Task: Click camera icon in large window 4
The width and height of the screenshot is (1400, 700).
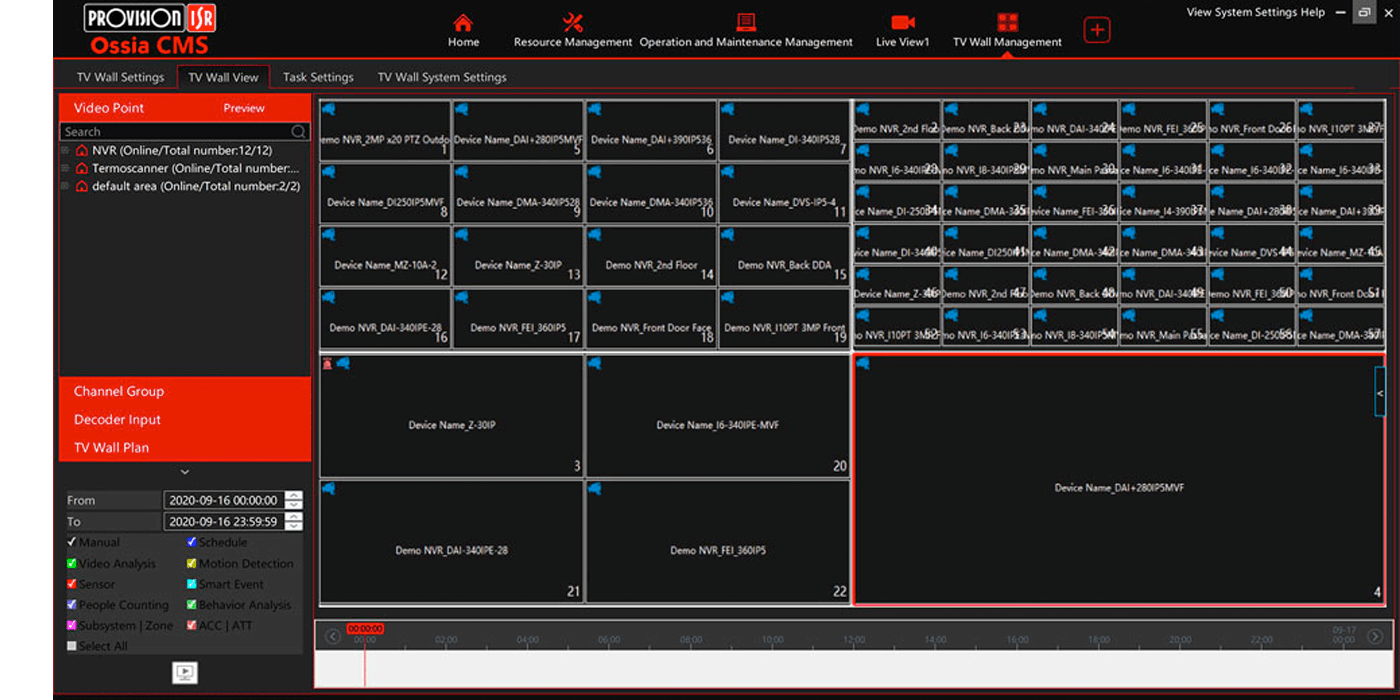Action: pyautogui.click(x=863, y=364)
